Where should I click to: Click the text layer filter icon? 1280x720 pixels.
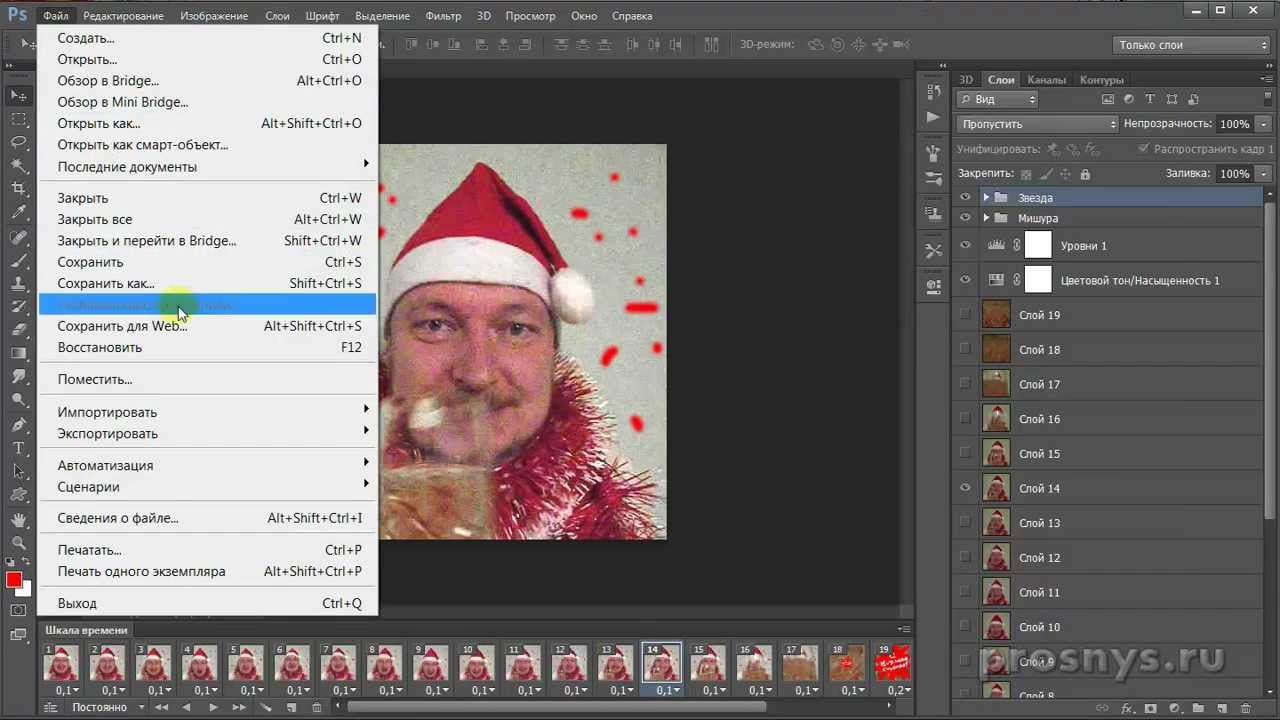[1150, 99]
